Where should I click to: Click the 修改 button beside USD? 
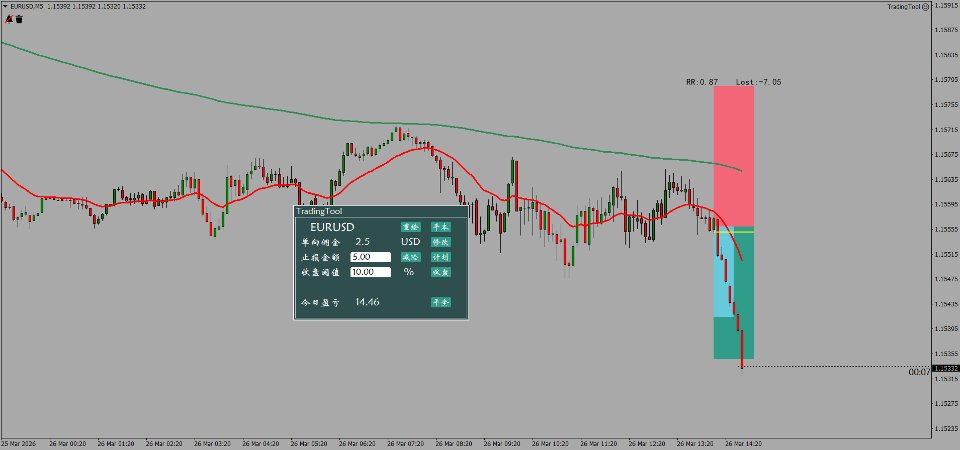(x=440, y=242)
